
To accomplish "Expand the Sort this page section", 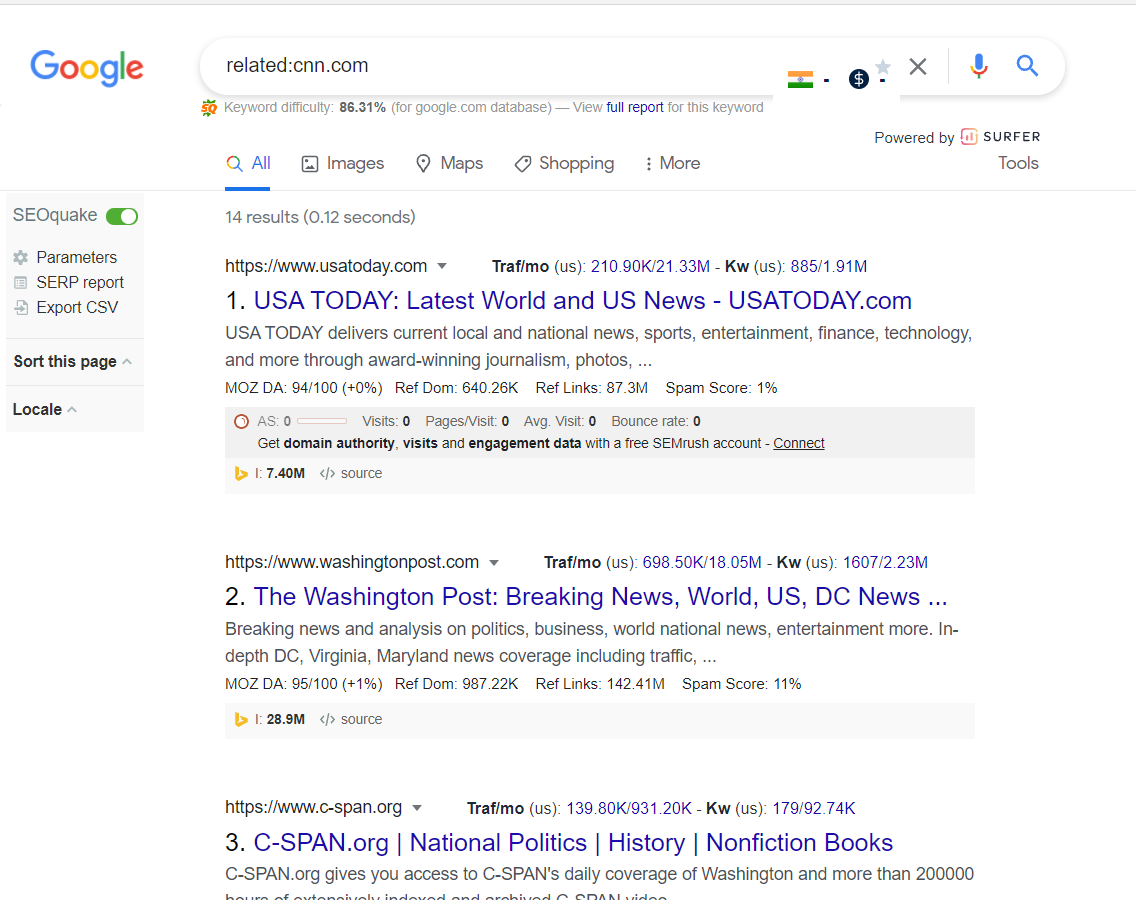I will click(x=72, y=362).
